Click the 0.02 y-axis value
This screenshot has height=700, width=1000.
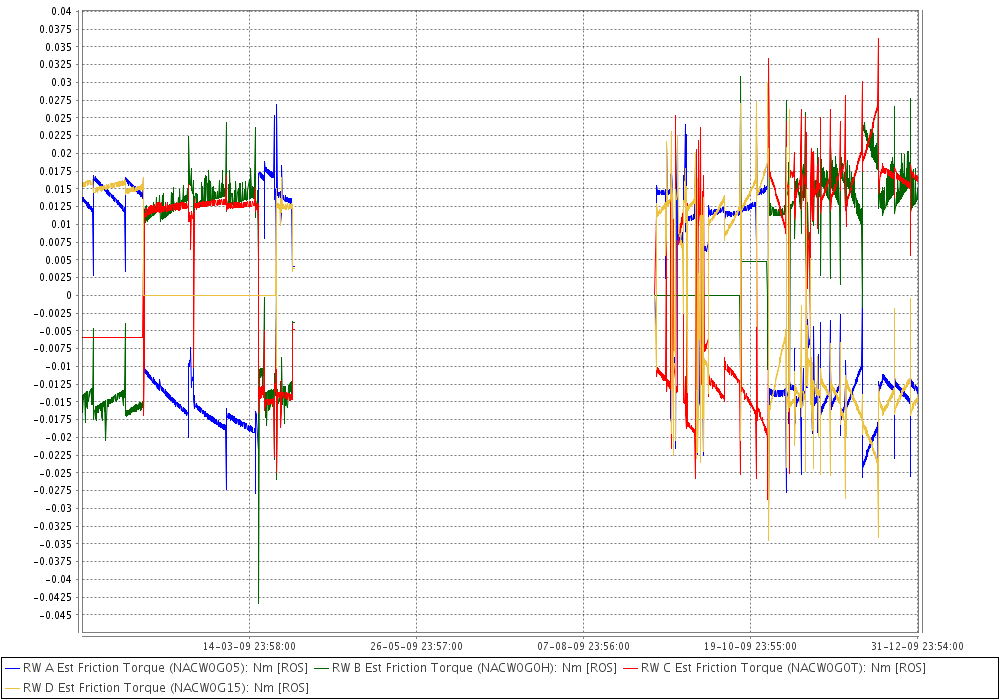click(62, 153)
